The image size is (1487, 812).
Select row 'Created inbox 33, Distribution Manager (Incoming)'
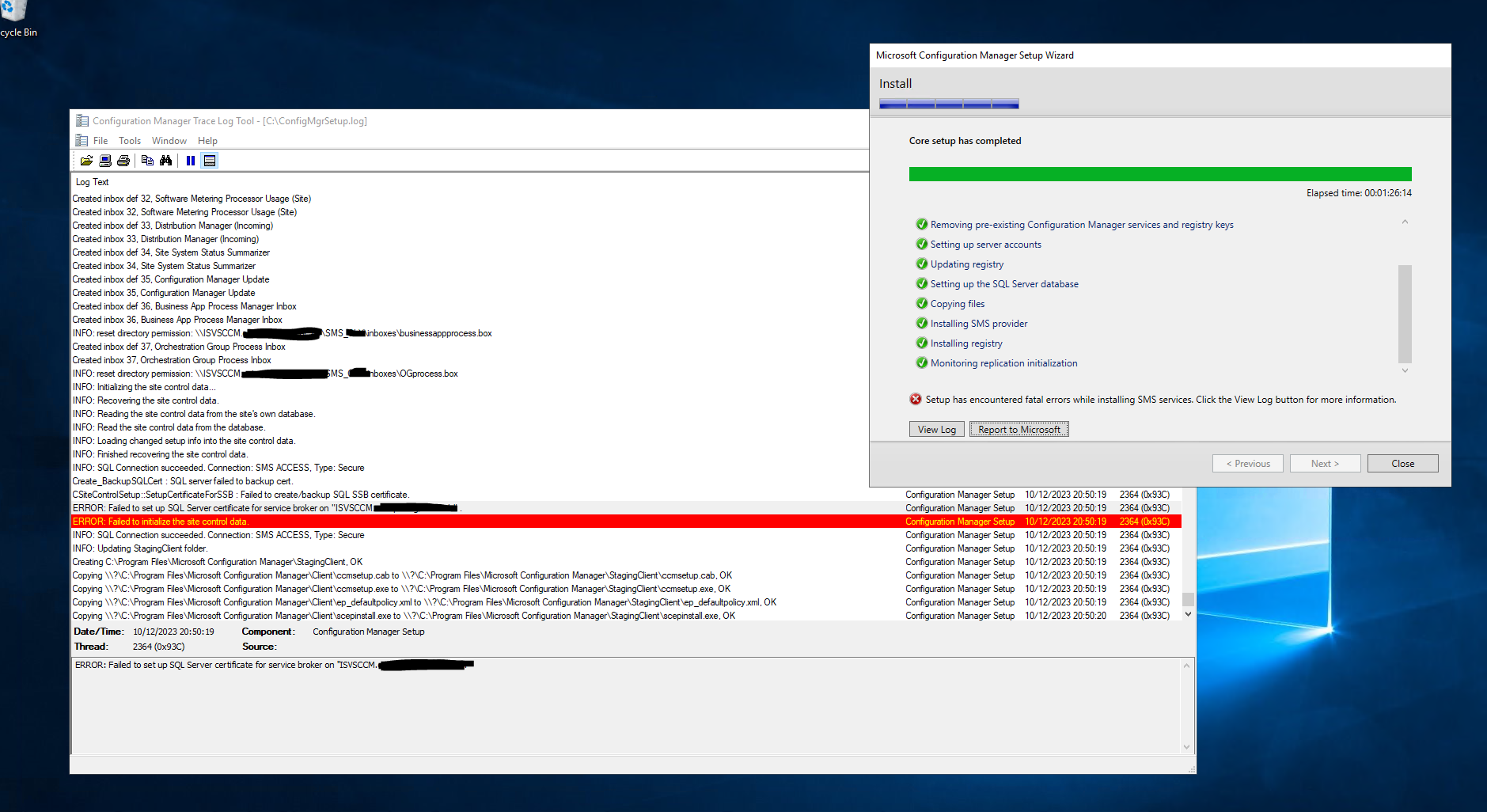pyautogui.click(x=470, y=239)
